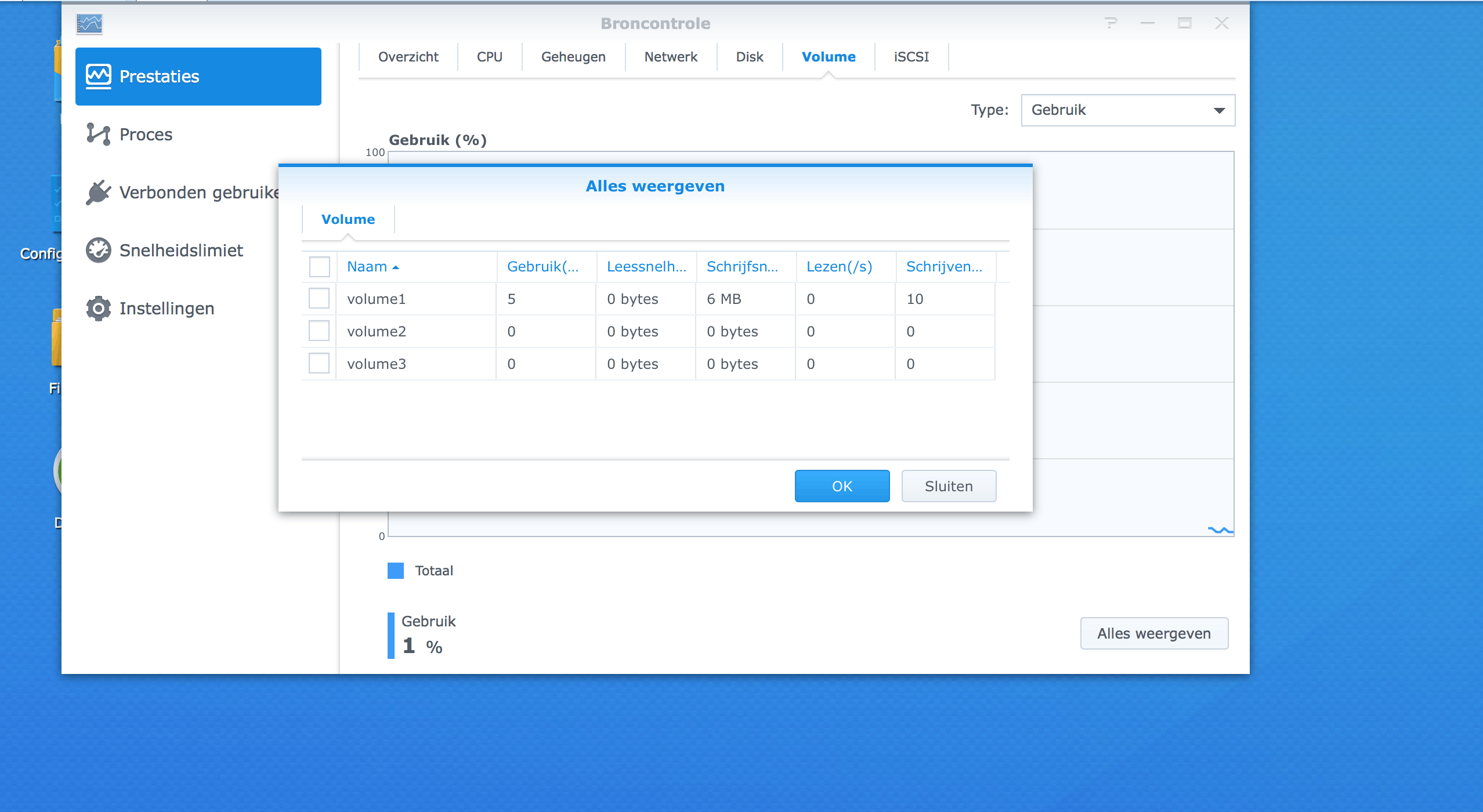This screenshot has width=1483, height=812.
Task: Click the blue Totaal legend swatch
Action: point(396,571)
